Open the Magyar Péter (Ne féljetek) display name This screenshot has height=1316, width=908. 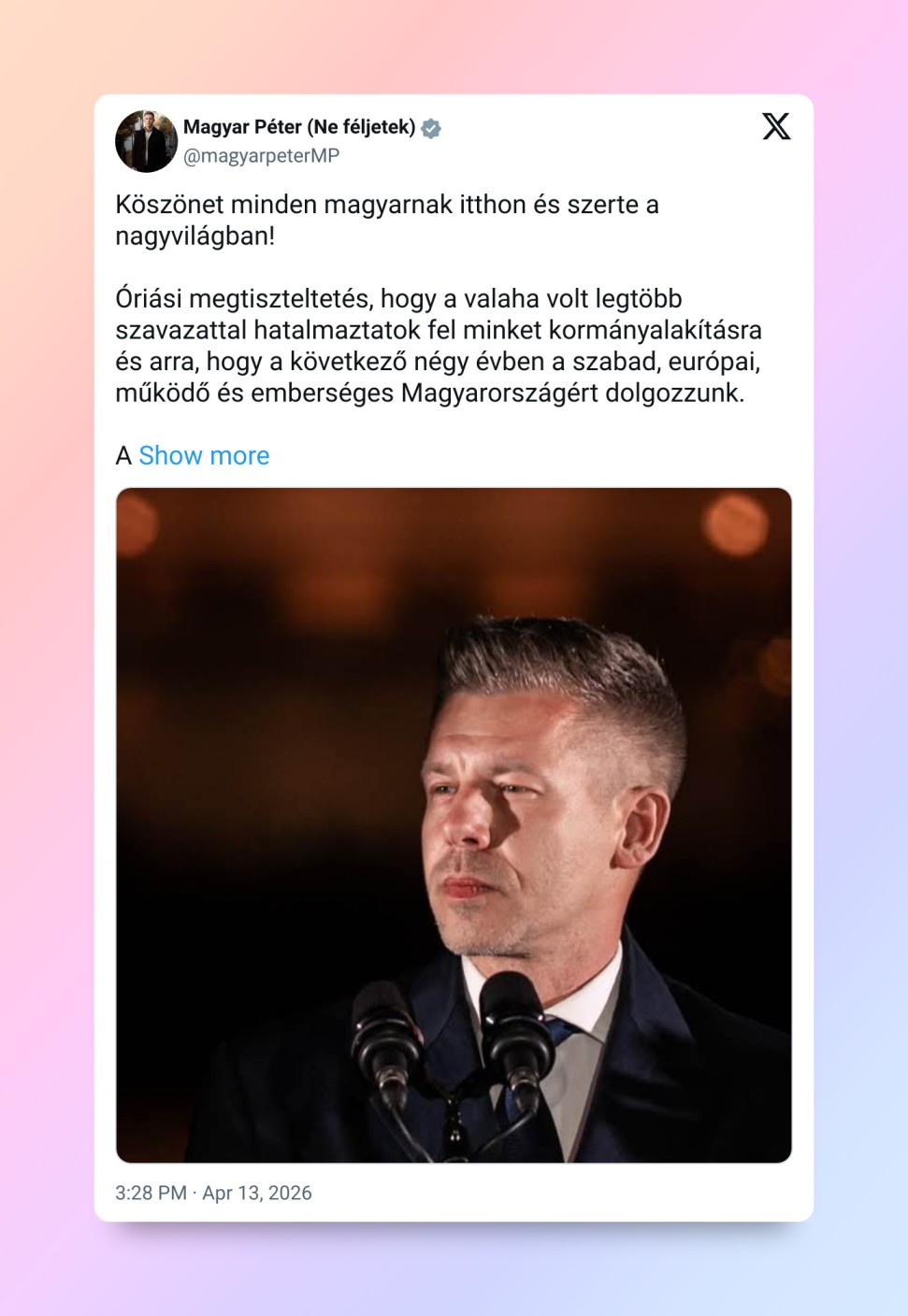299,127
